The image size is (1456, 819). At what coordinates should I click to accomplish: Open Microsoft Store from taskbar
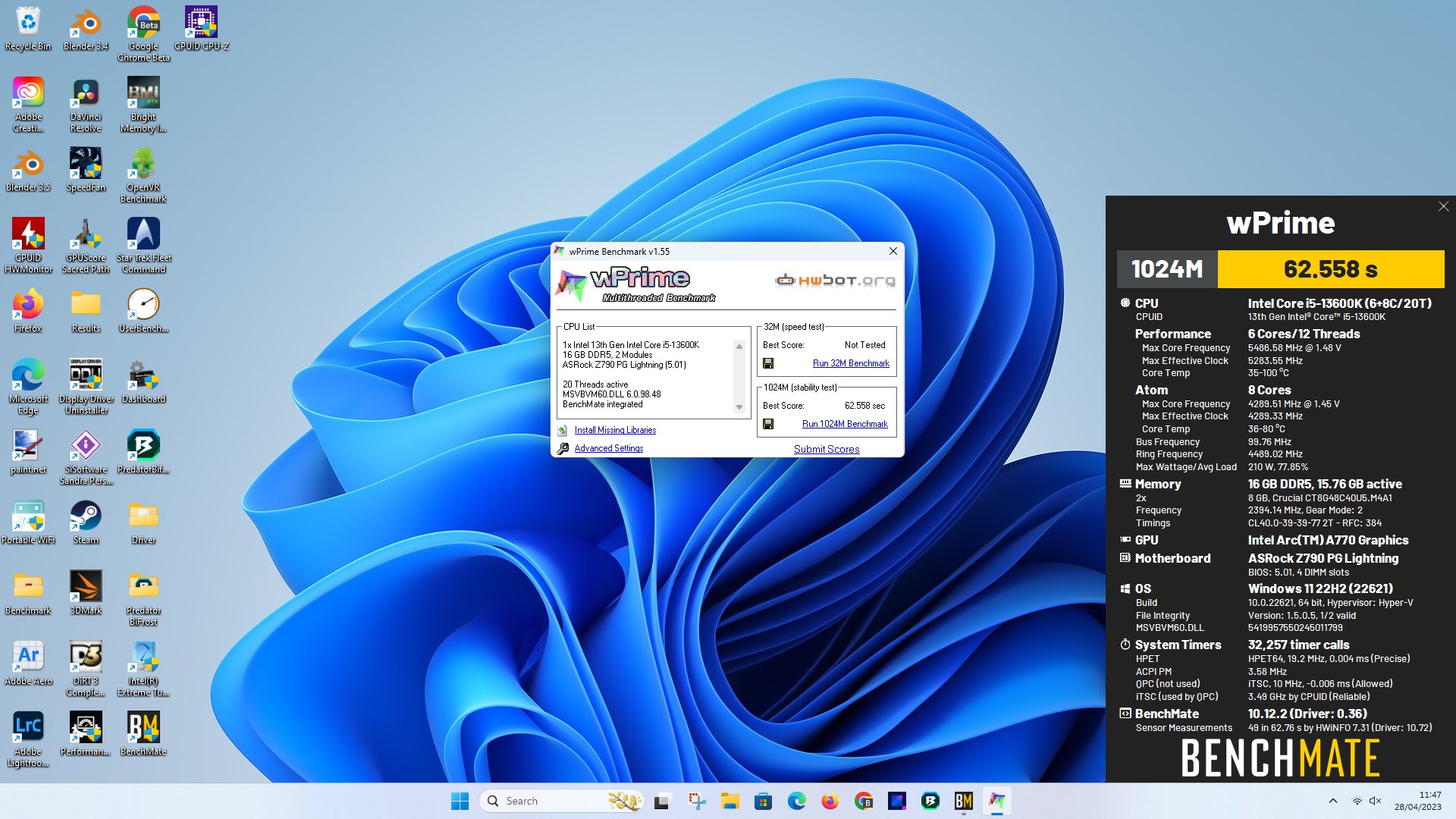pos(763,801)
